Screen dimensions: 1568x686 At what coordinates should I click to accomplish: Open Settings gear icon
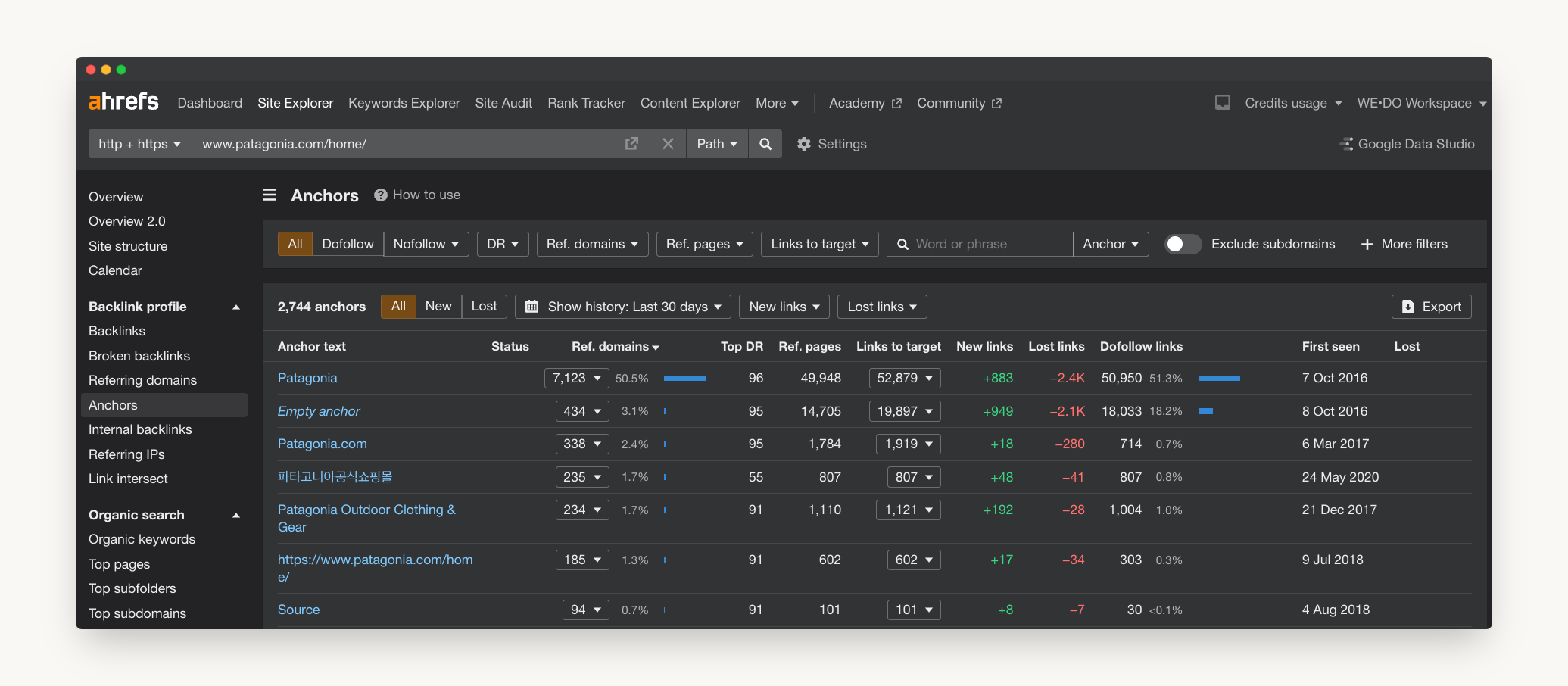pos(804,144)
